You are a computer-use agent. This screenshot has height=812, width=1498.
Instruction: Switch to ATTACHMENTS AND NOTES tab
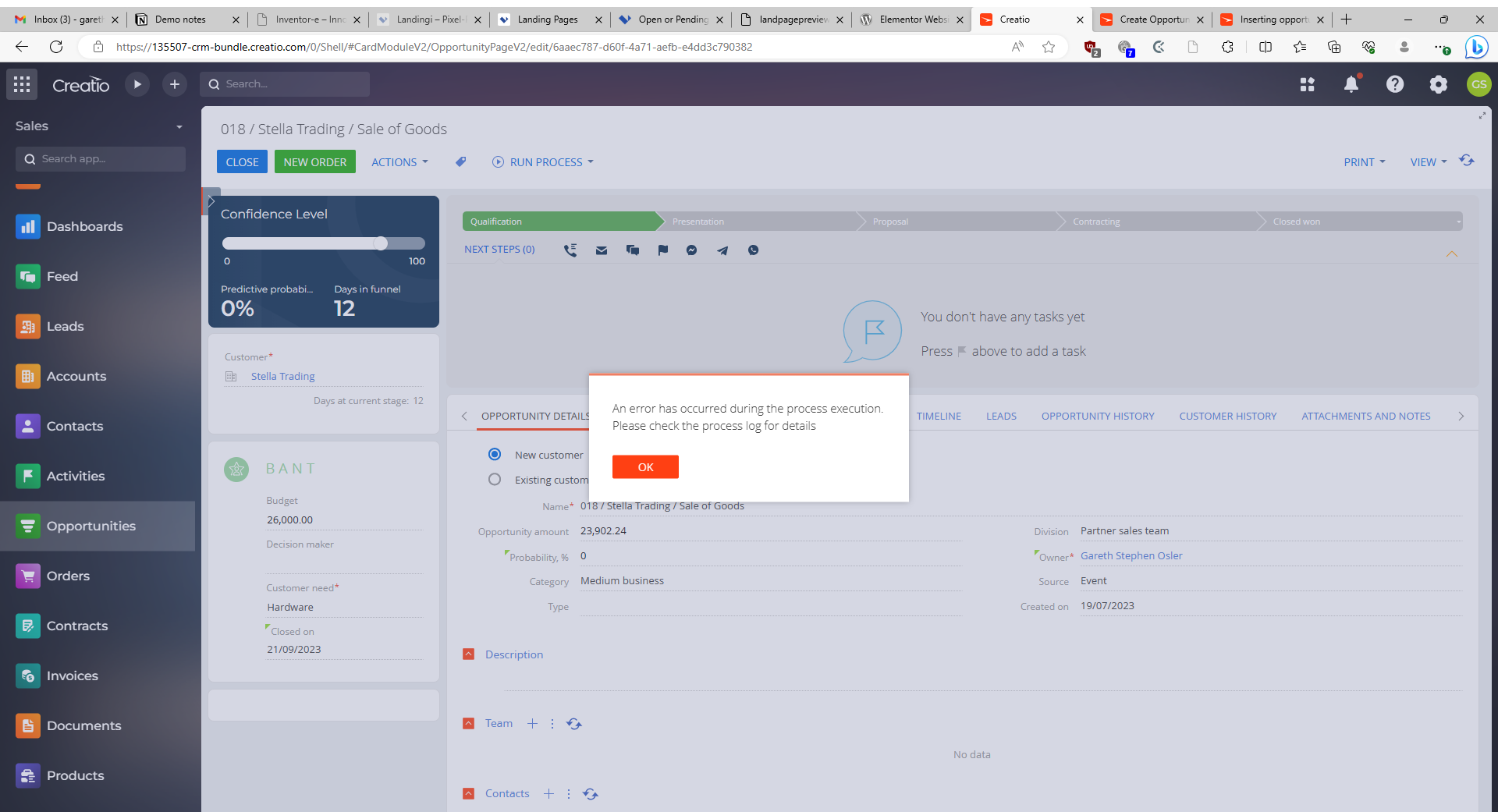click(x=1366, y=417)
